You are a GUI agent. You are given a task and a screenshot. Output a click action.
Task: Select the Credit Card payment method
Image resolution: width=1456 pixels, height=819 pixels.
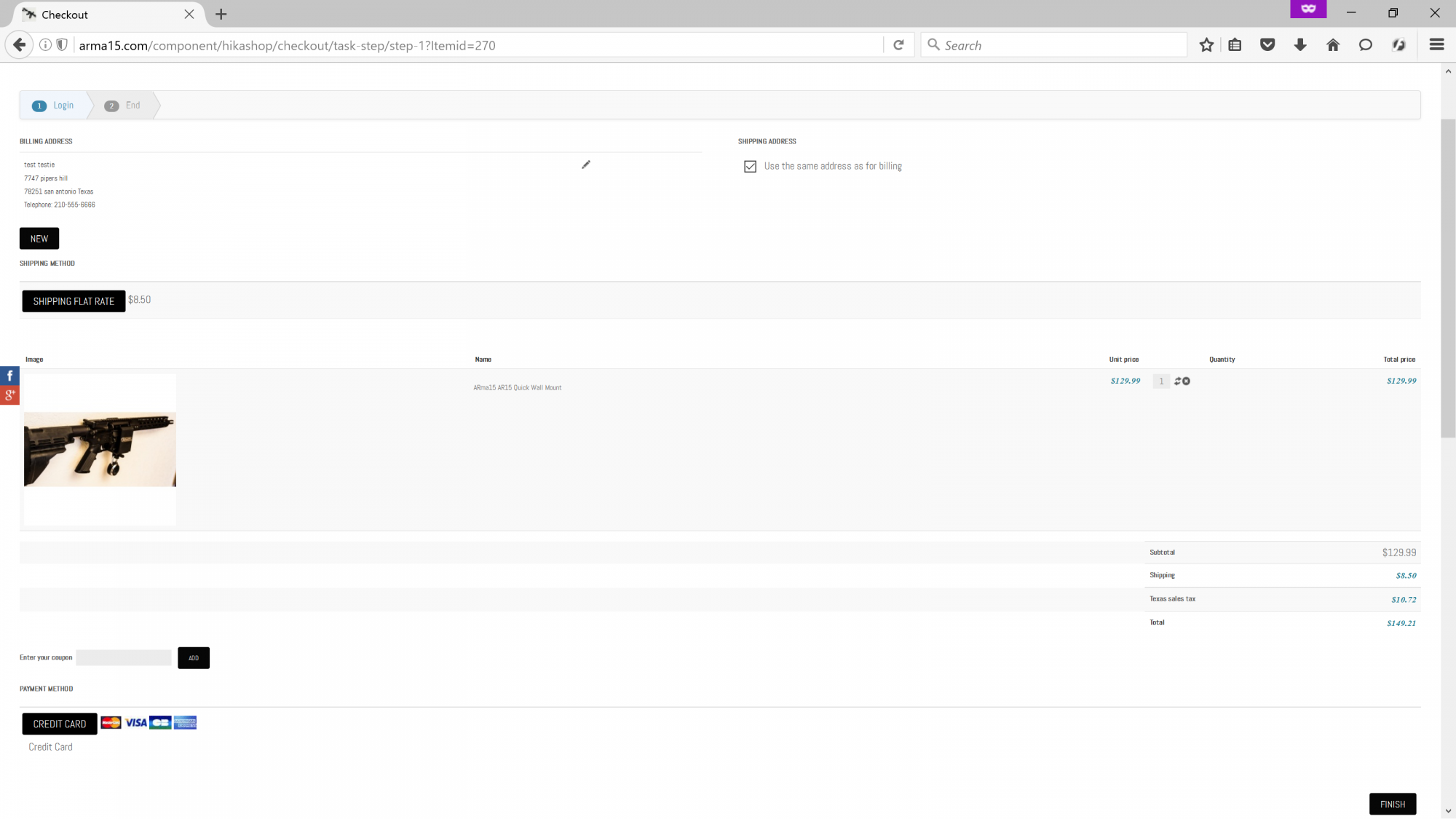(60, 724)
